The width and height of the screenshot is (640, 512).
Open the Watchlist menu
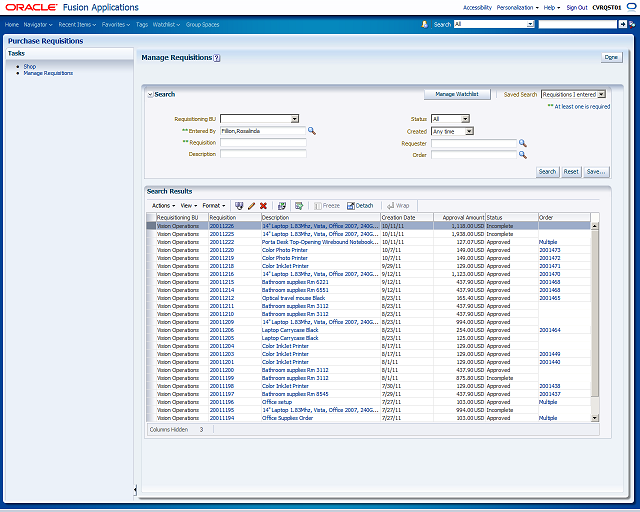[x=166, y=24]
